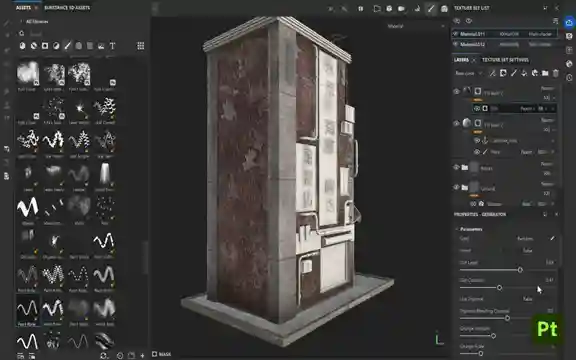Toggle visibility of Material.011 texture set
Image resolution: width=576 pixels, height=360 pixels.
[456, 34]
